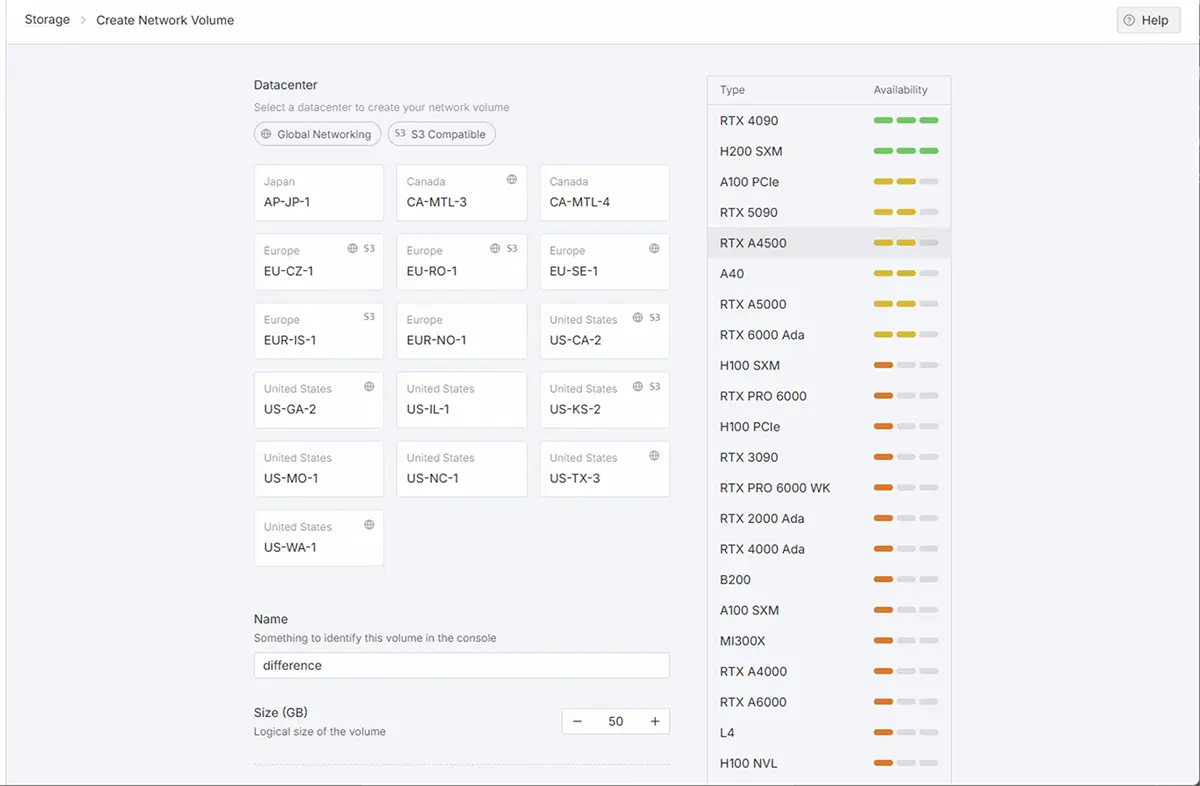Click the globe icon on CA-MTL-3 card
The width and height of the screenshot is (1200, 786).
(512, 180)
